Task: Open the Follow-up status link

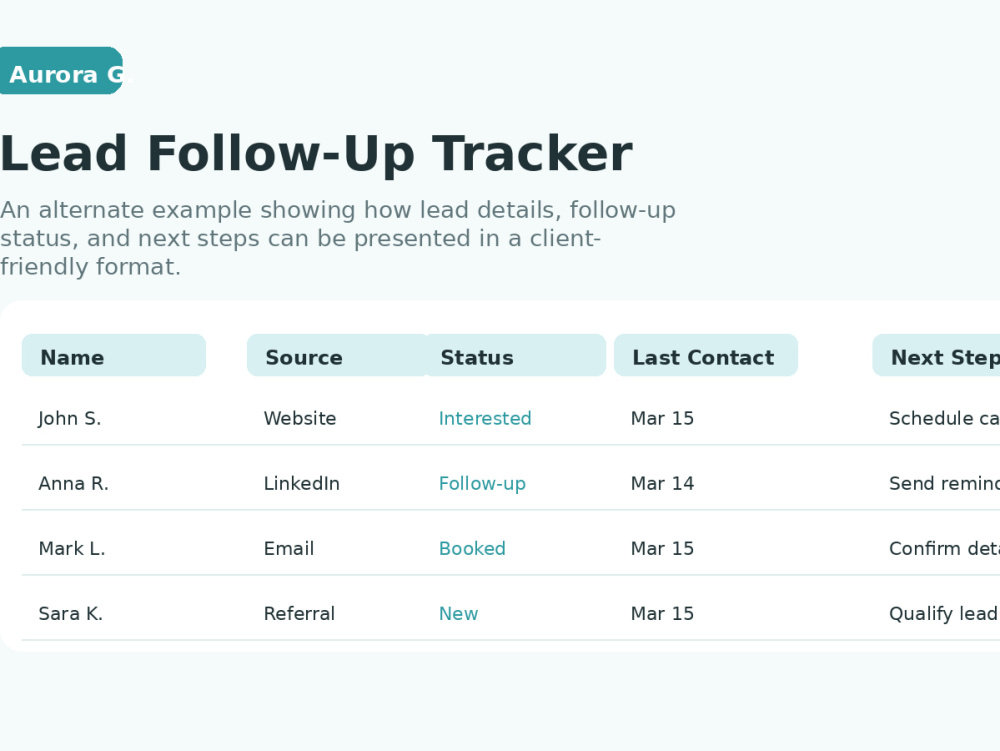Action: pyautogui.click(x=482, y=483)
